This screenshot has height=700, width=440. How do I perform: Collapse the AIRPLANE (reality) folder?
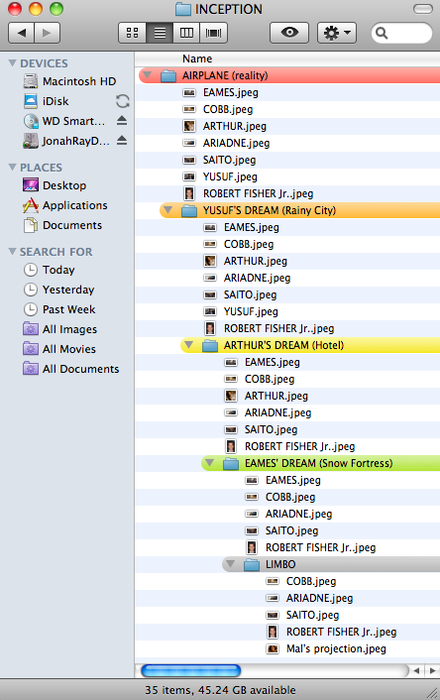tap(147, 75)
